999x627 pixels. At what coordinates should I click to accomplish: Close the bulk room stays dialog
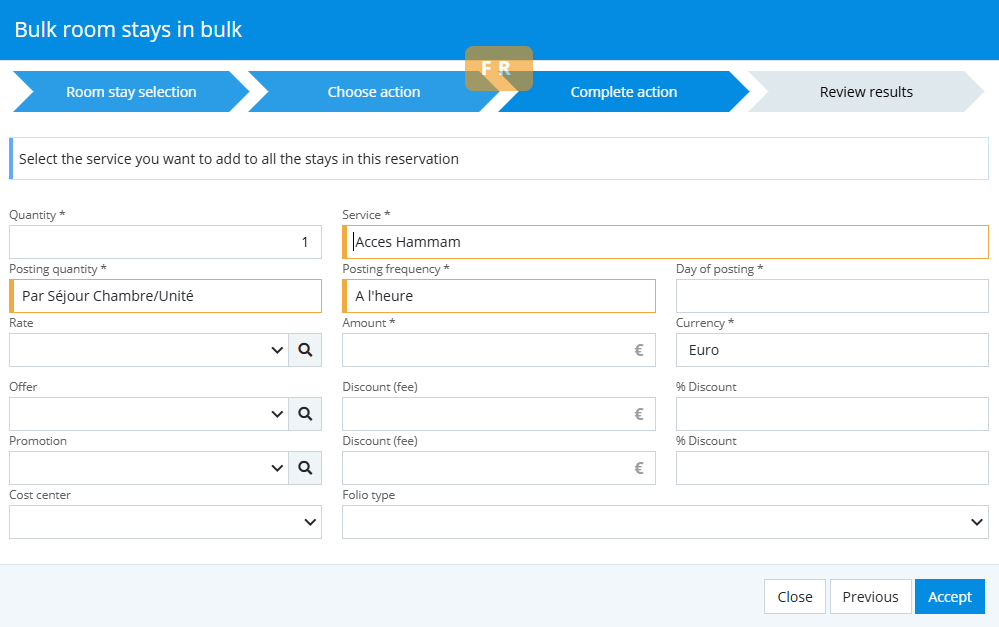pyautogui.click(x=794, y=597)
